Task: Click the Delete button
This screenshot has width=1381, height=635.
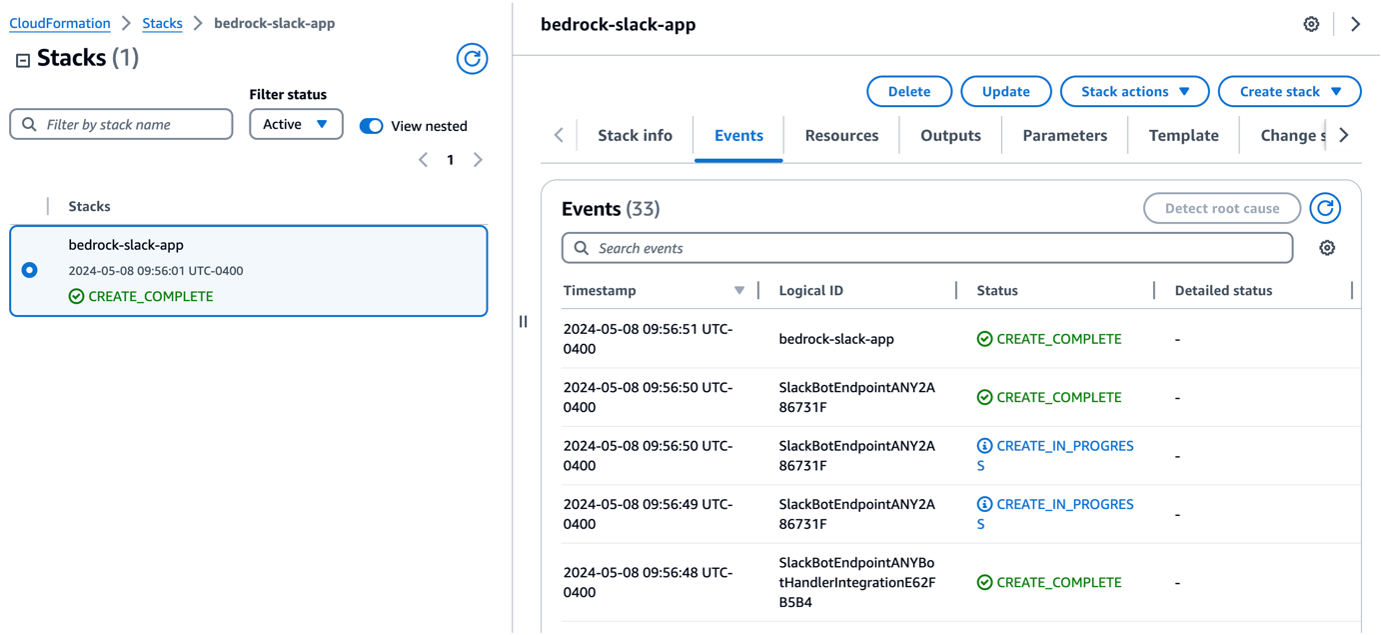Action: tap(908, 91)
